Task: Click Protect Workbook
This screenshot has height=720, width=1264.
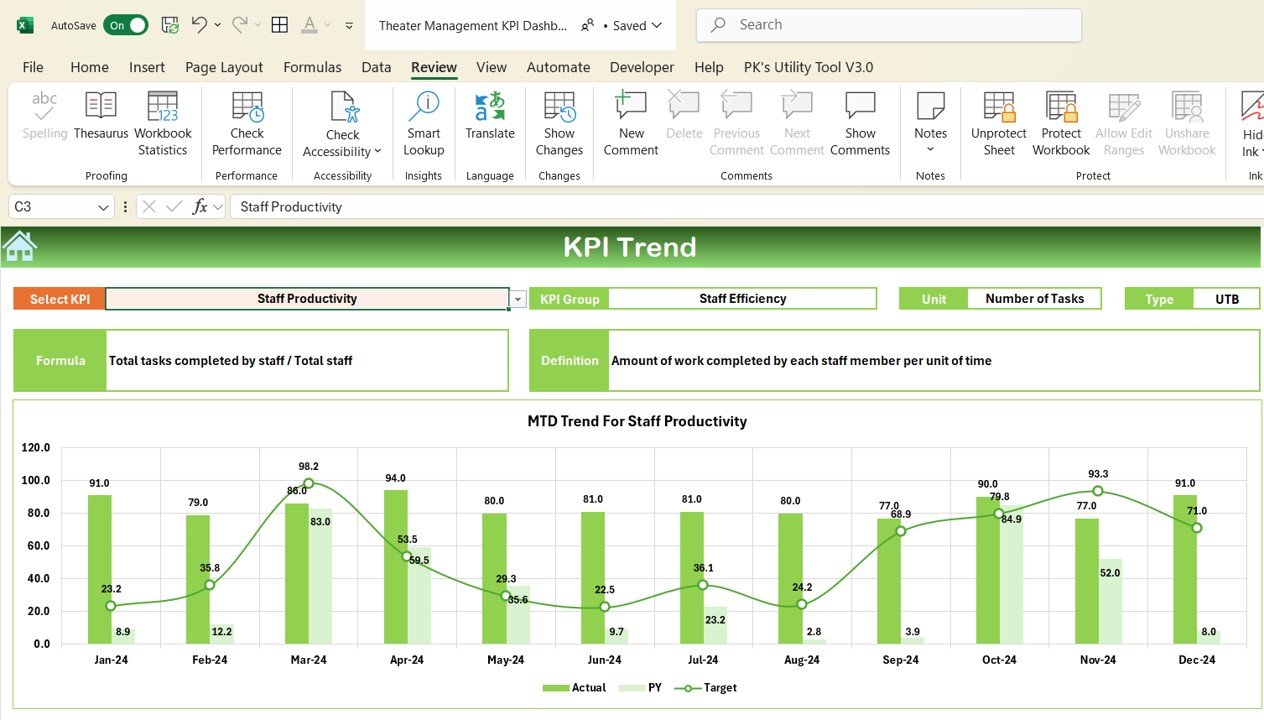Action: point(1061,123)
